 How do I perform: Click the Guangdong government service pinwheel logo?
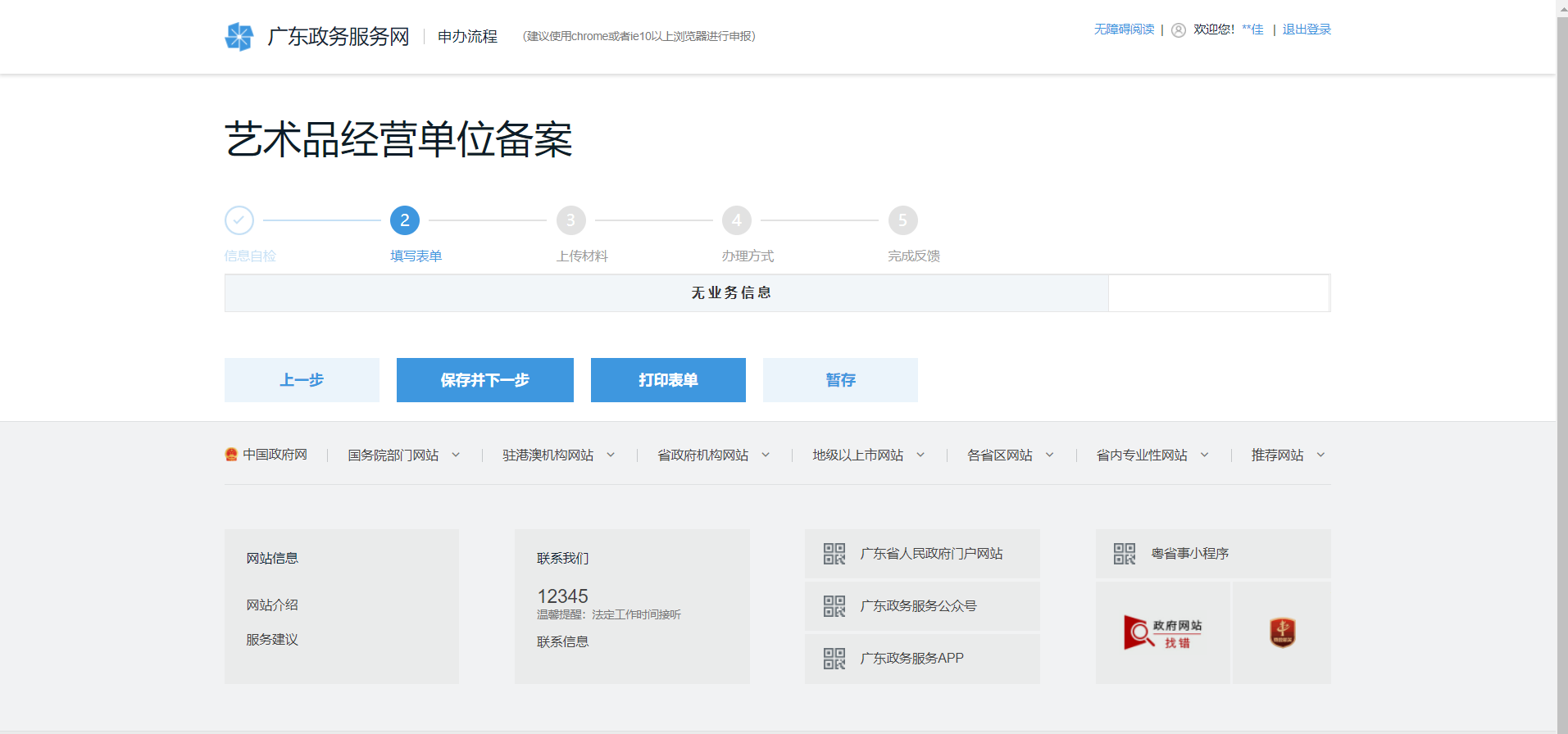pos(239,37)
